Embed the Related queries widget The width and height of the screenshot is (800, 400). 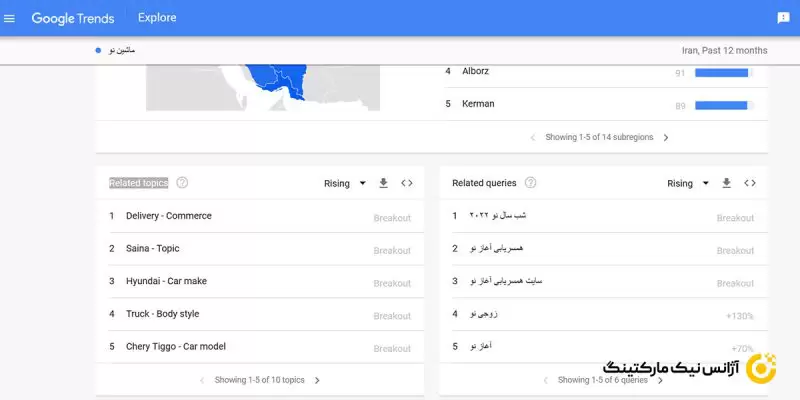[750, 183]
